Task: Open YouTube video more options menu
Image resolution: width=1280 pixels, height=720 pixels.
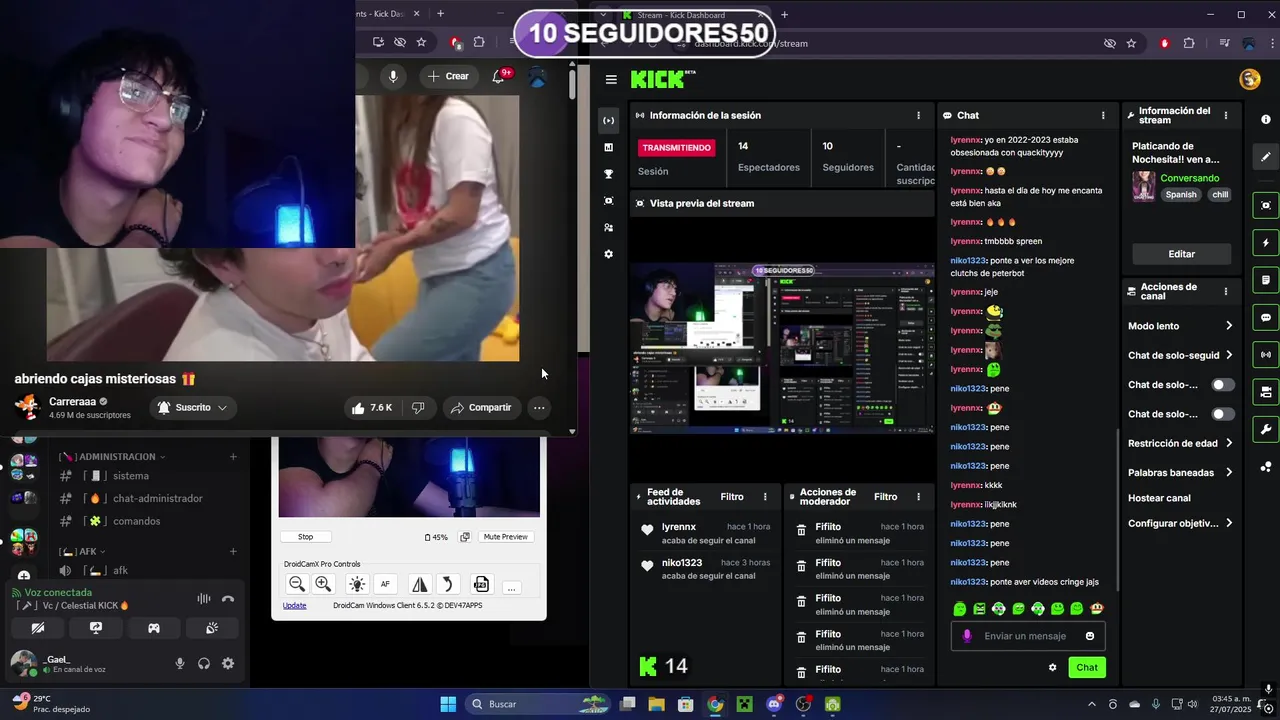Action: click(x=539, y=407)
